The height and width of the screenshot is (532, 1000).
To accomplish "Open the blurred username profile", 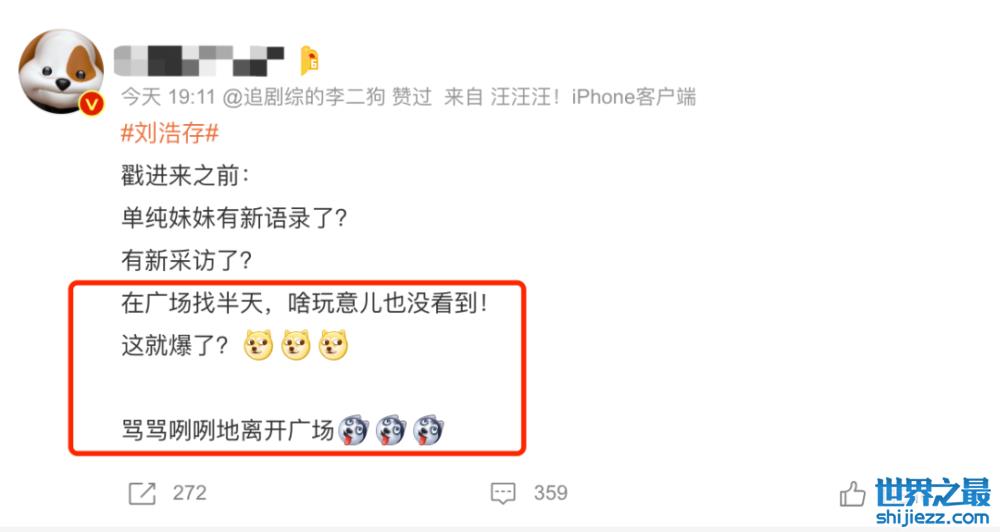I will point(199,61).
